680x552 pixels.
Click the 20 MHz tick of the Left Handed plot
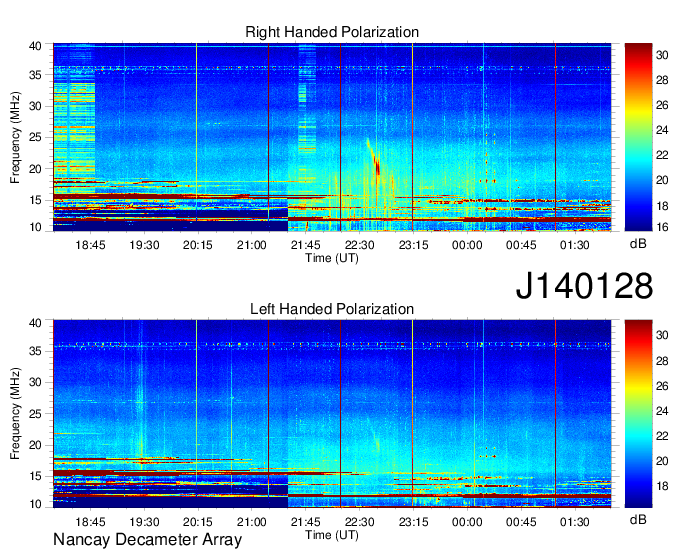35,445
